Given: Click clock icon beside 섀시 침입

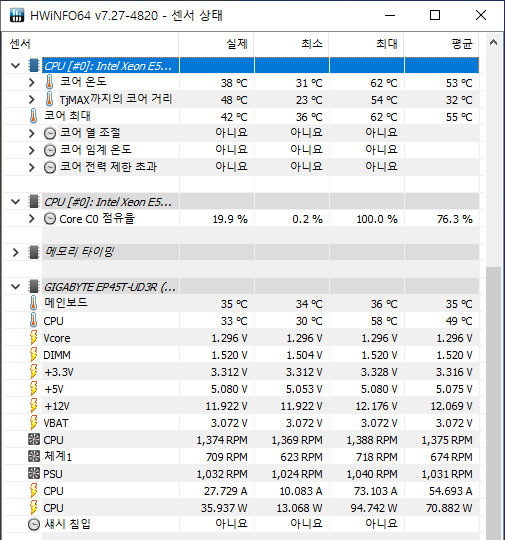Looking at the screenshot, I should click(x=34, y=525).
